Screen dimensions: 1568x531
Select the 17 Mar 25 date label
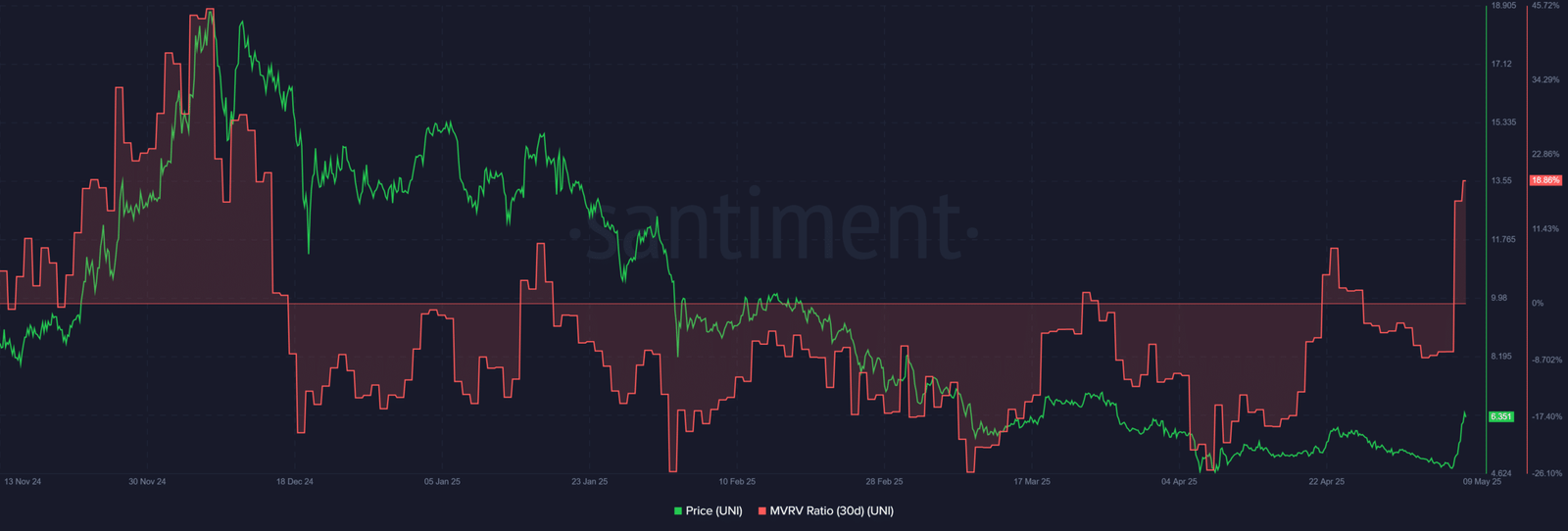pyautogui.click(x=1032, y=482)
